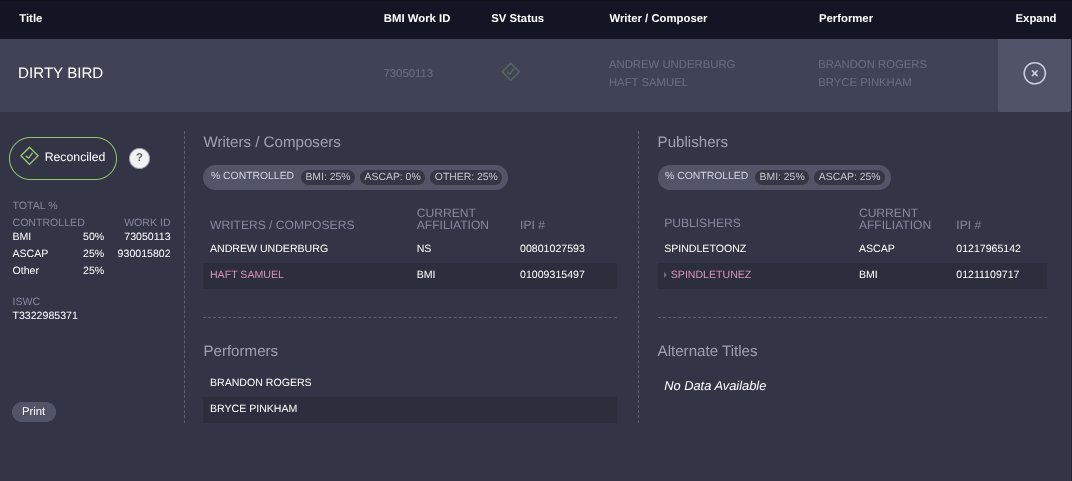Click the Performer column header
The height and width of the screenshot is (481, 1072).
(x=846, y=18)
